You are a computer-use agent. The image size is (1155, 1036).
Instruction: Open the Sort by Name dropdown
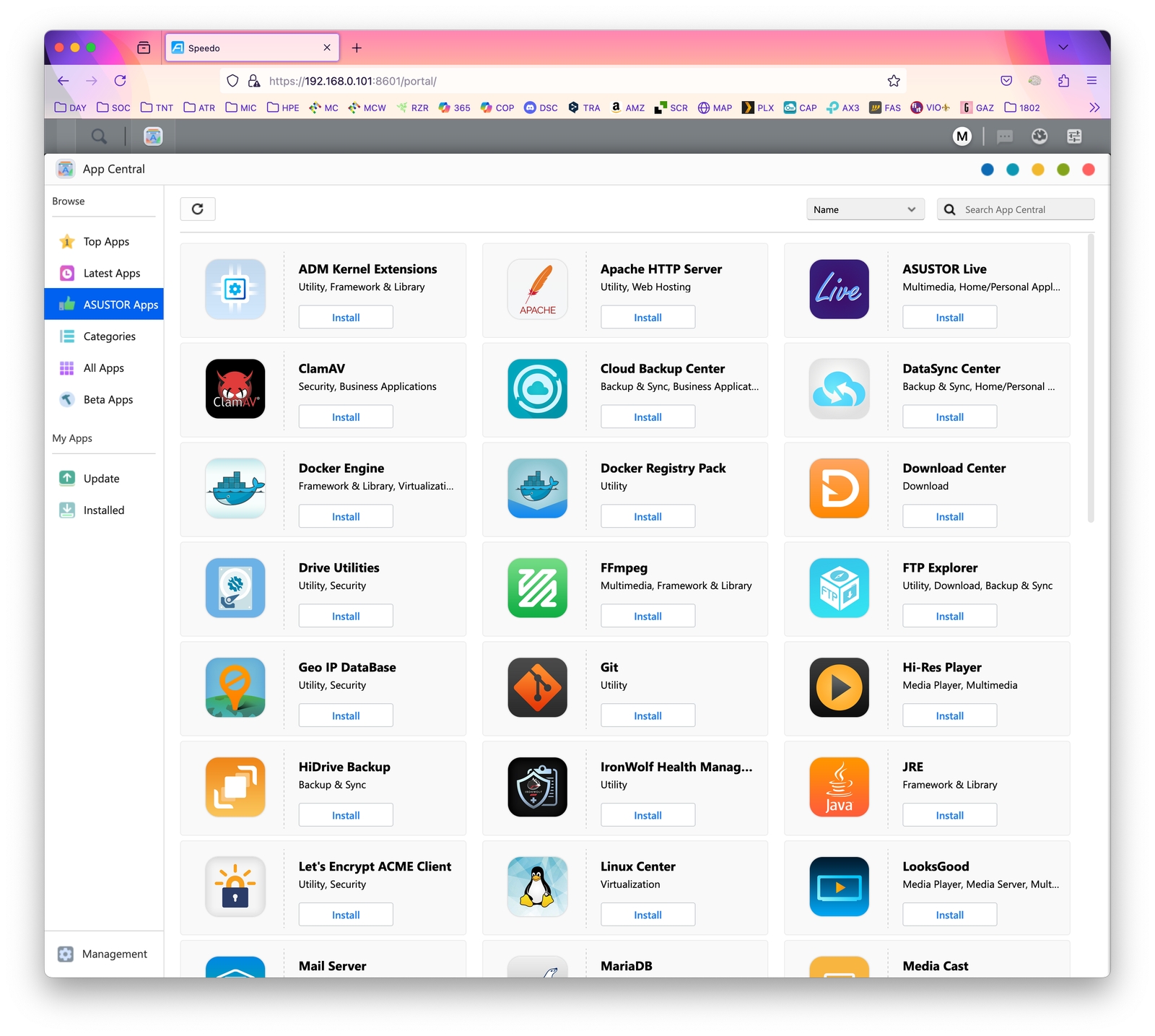coord(865,210)
